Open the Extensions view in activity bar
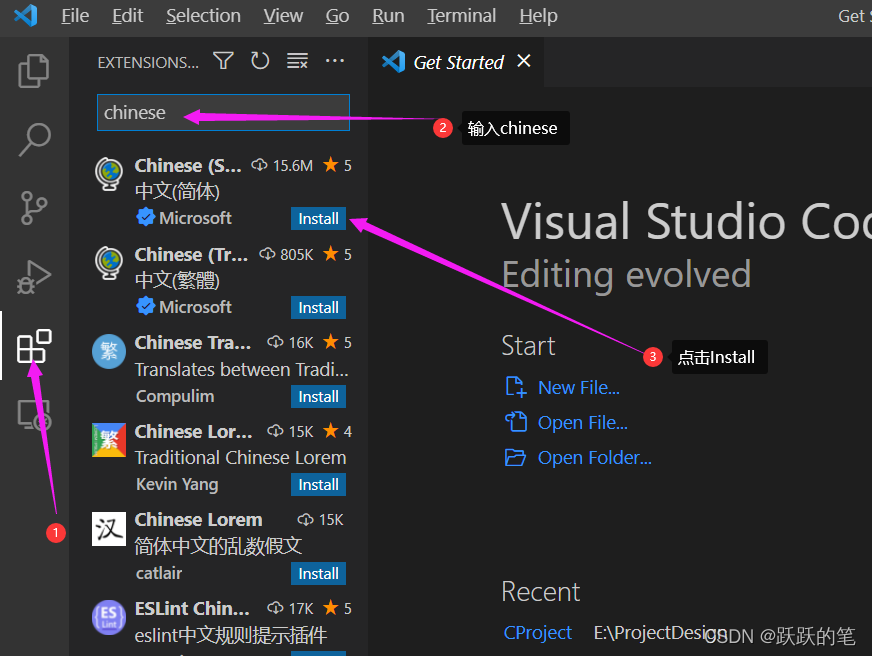The height and width of the screenshot is (656, 872). pyautogui.click(x=34, y=346)
